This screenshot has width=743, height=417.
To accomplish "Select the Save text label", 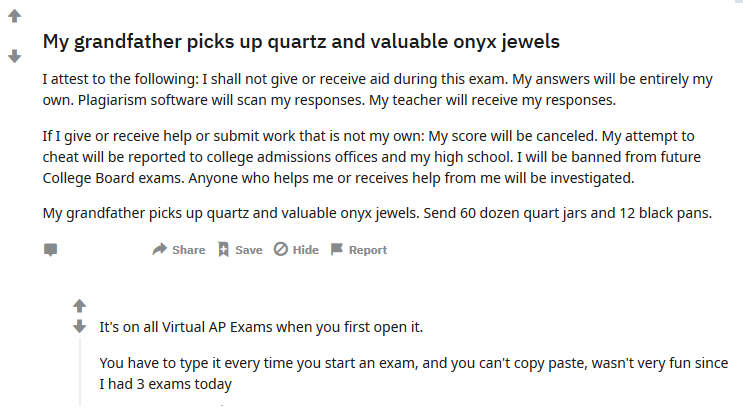I will tap(249, 250).
